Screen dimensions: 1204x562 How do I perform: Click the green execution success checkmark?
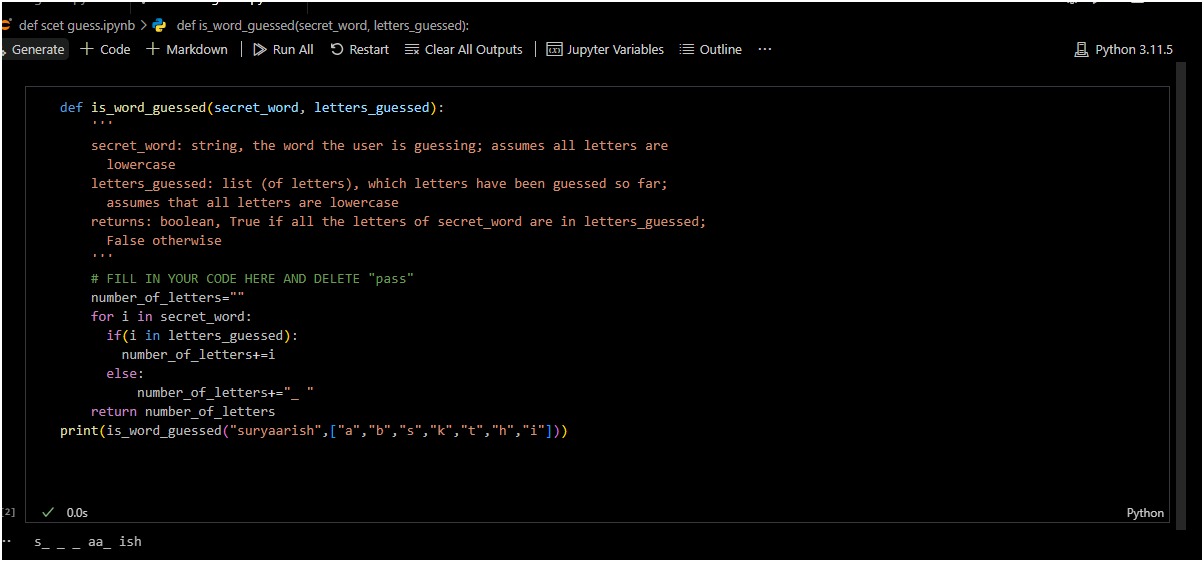coord(47,512)
